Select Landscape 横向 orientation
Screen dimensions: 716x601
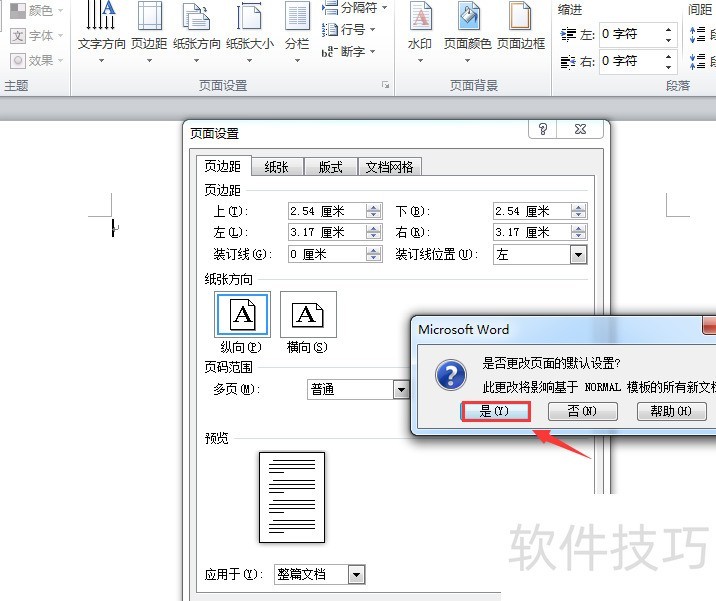point(308,322)
